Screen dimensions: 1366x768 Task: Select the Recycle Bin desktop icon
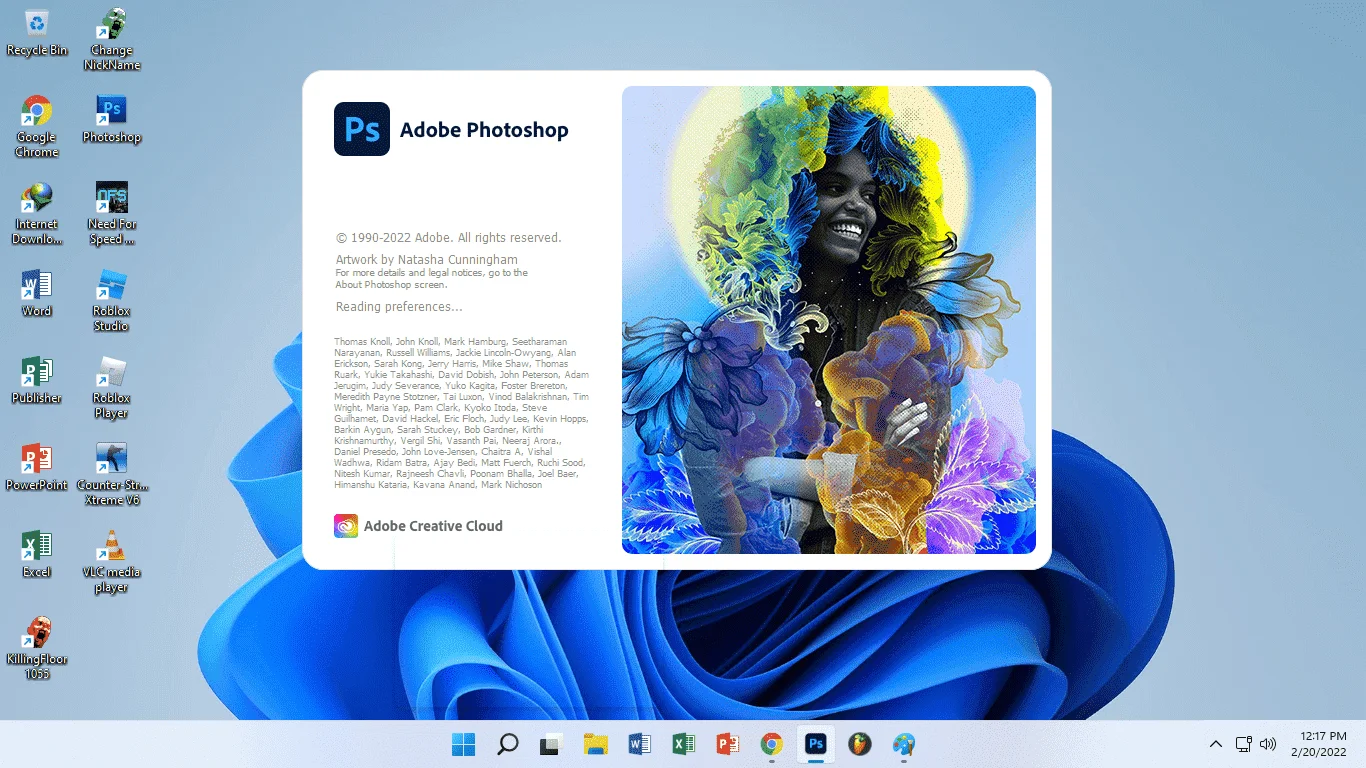36,33
